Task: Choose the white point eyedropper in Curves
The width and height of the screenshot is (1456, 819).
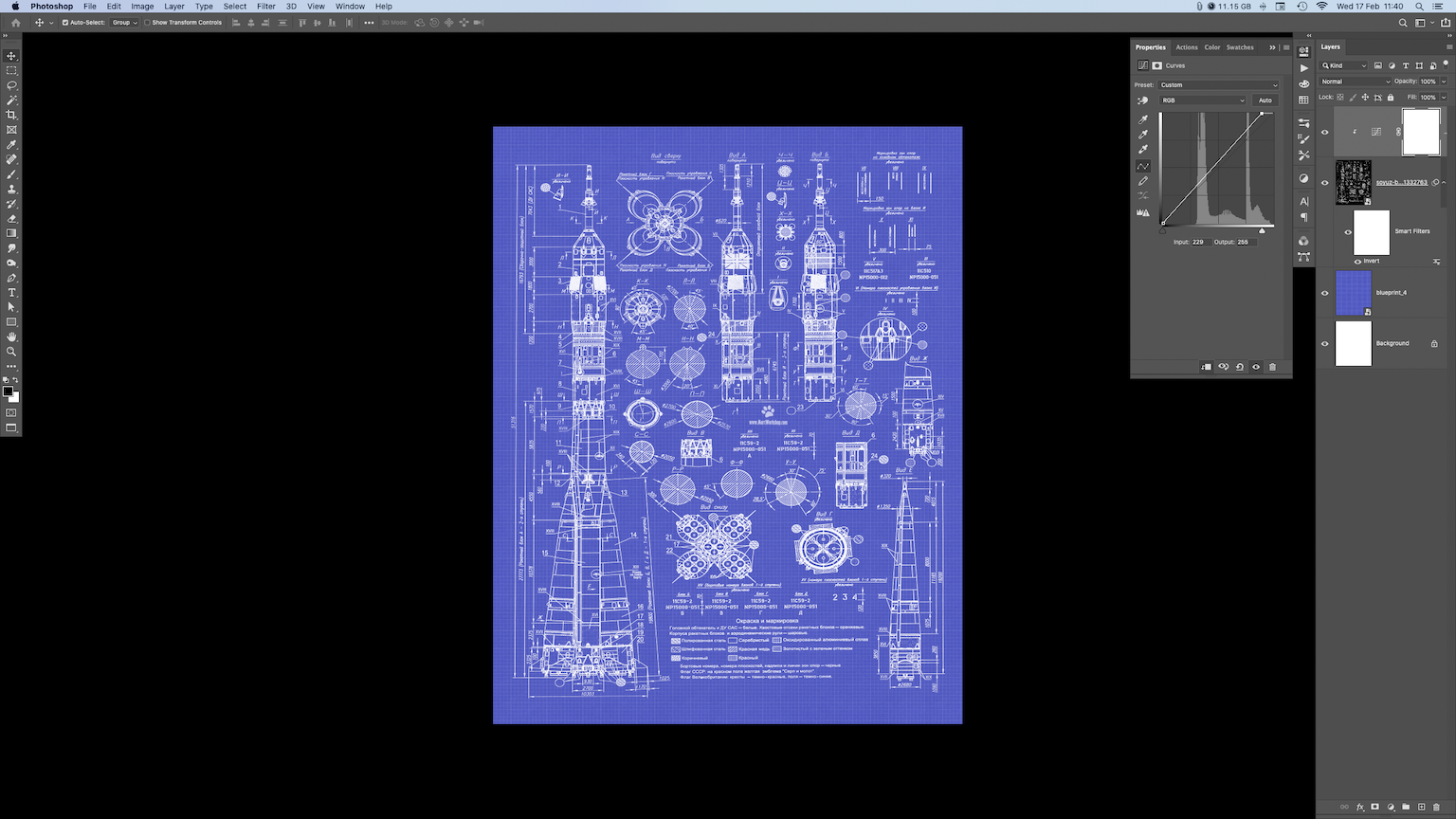Action: tap(1143, 150)
